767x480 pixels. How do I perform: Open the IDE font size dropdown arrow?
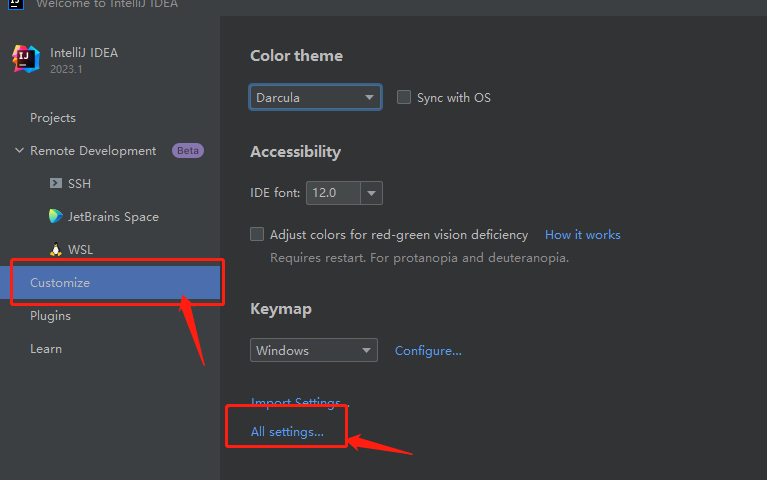pos(371,193)
